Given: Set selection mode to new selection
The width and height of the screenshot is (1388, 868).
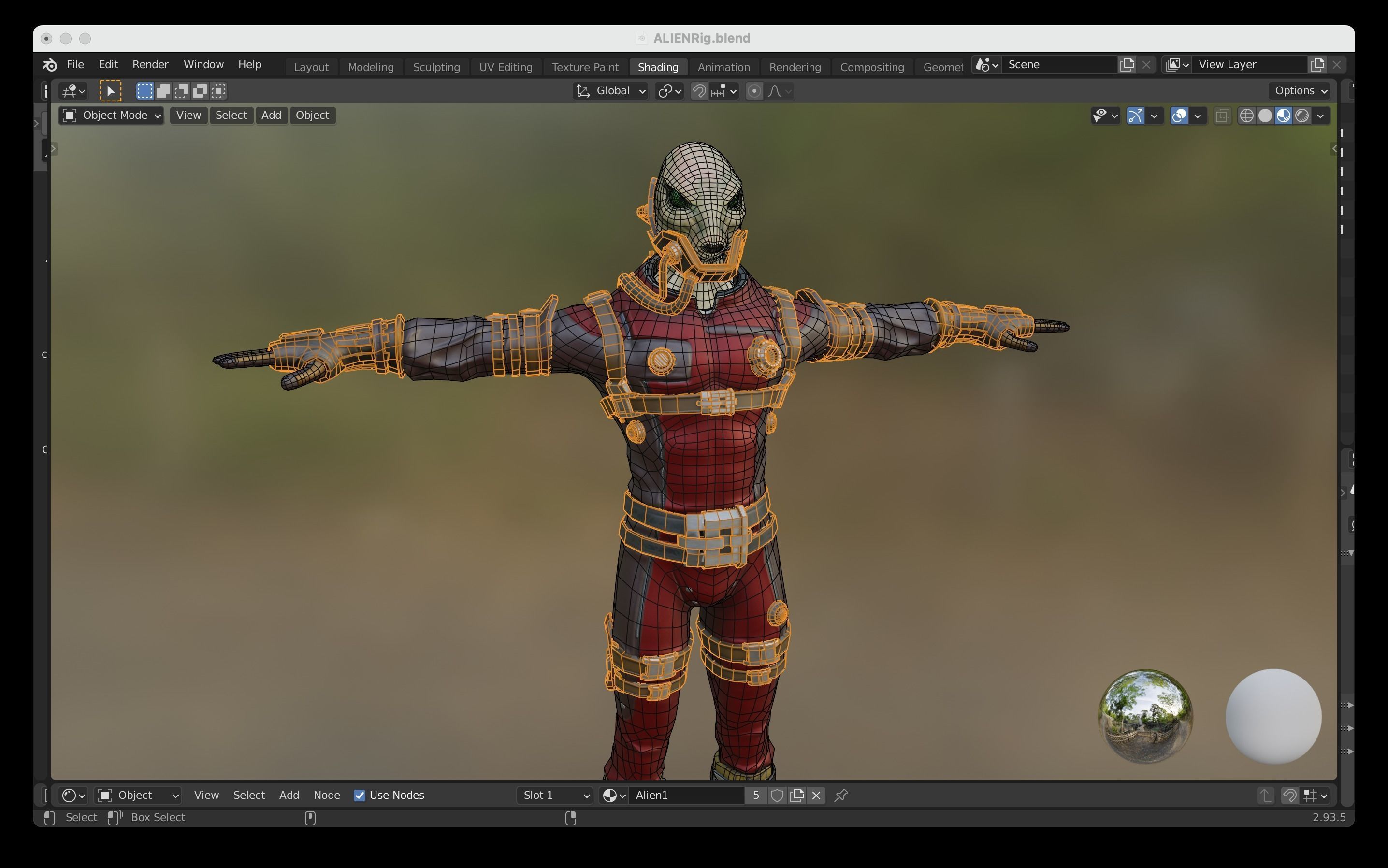Looking at the screenshot, I should coord(145,91).
